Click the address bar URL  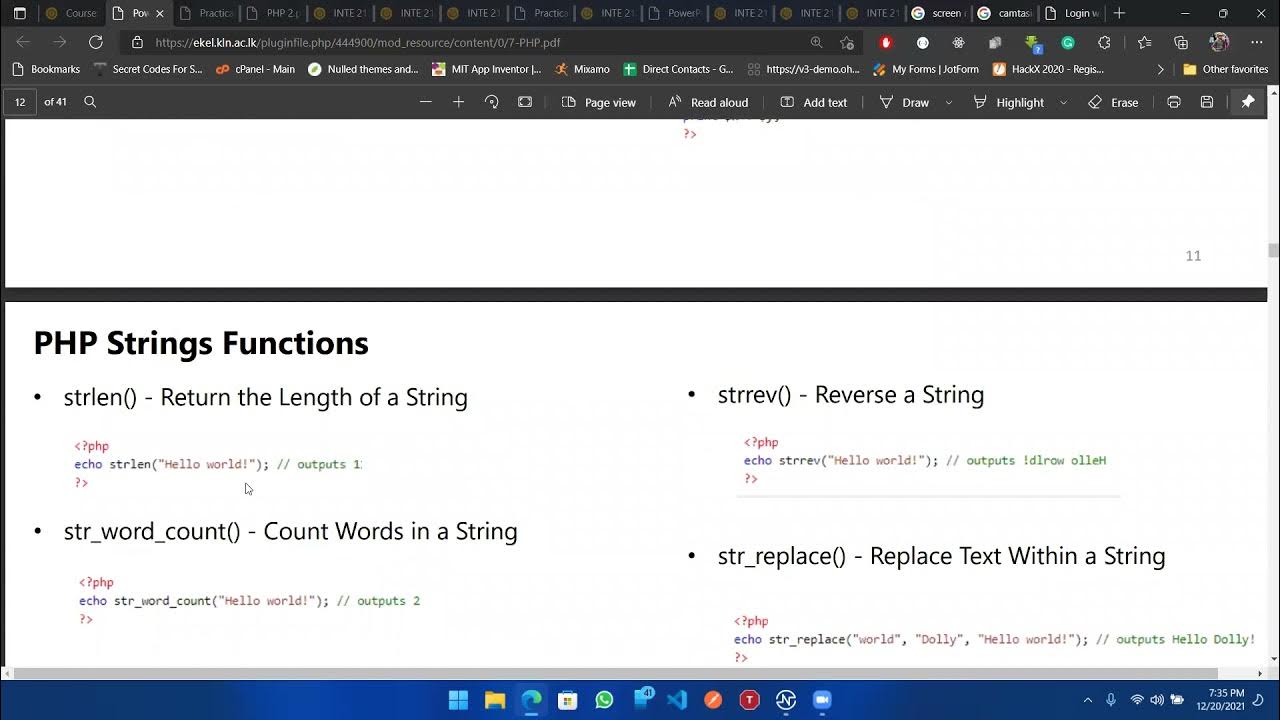(357, 43)
